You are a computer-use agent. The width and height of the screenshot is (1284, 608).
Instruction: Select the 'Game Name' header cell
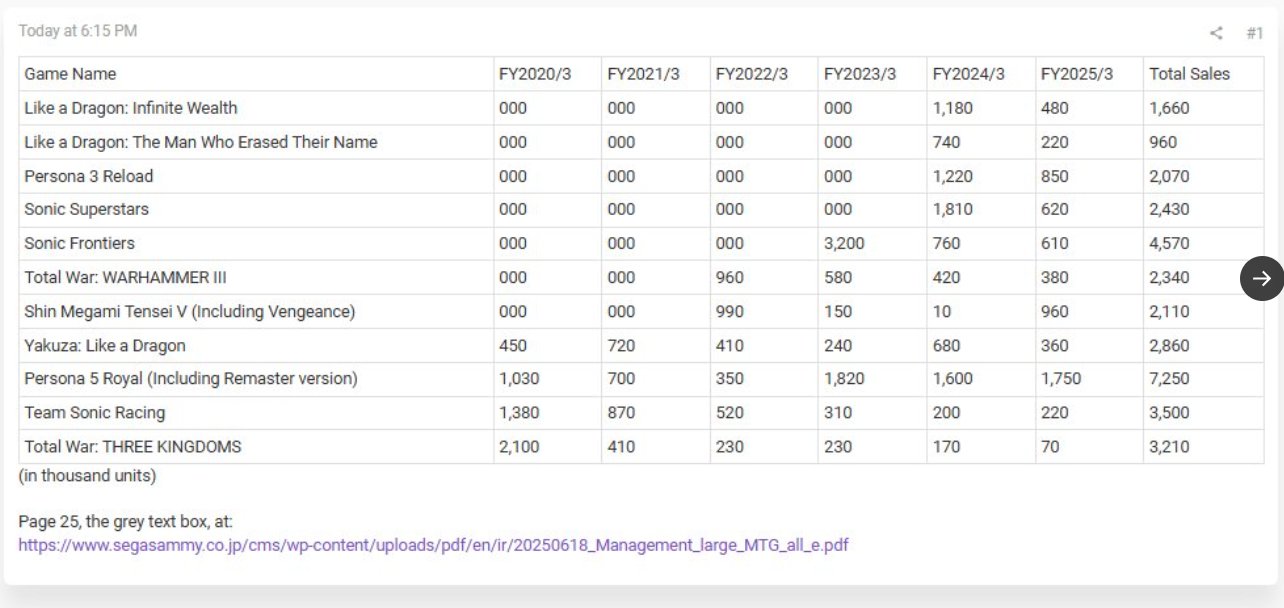coord(256,74)
